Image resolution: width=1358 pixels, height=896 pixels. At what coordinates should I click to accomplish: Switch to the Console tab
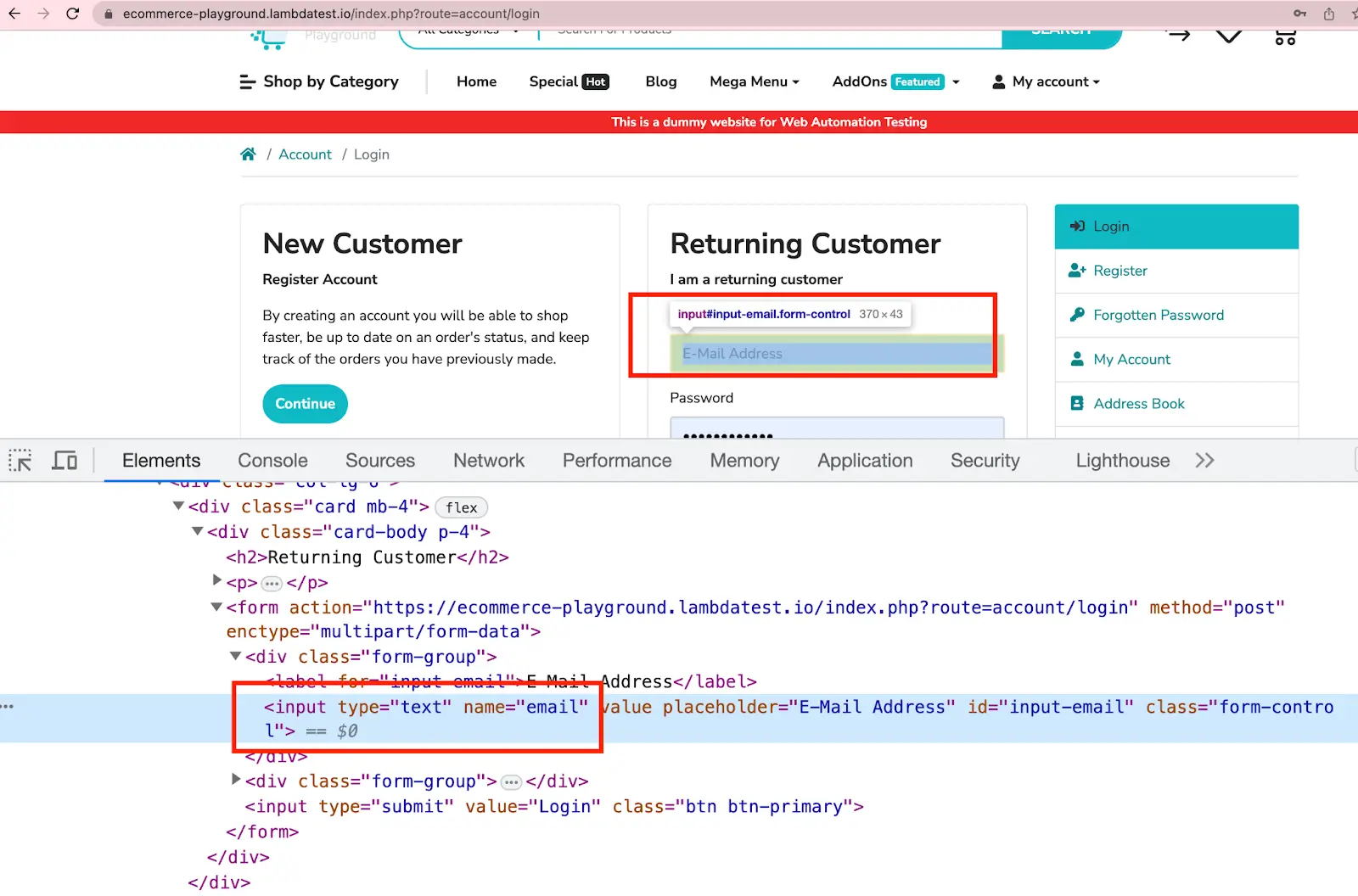click(x=272, y=461)
